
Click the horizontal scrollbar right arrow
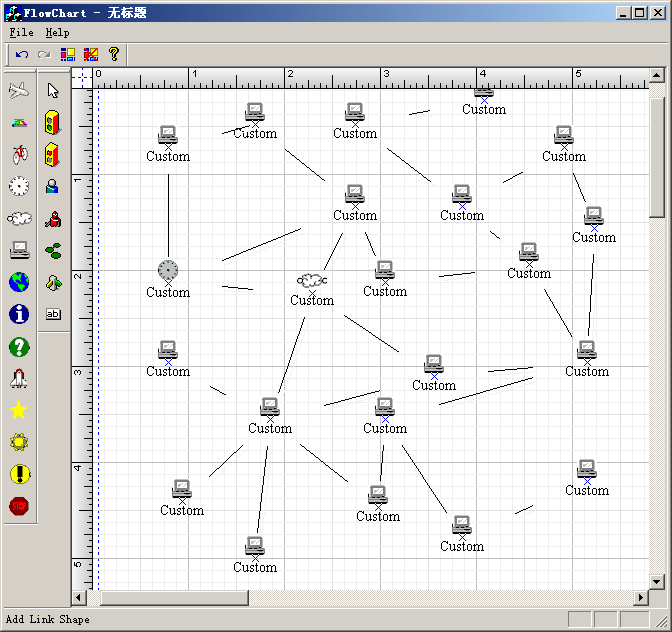[641, 598]
